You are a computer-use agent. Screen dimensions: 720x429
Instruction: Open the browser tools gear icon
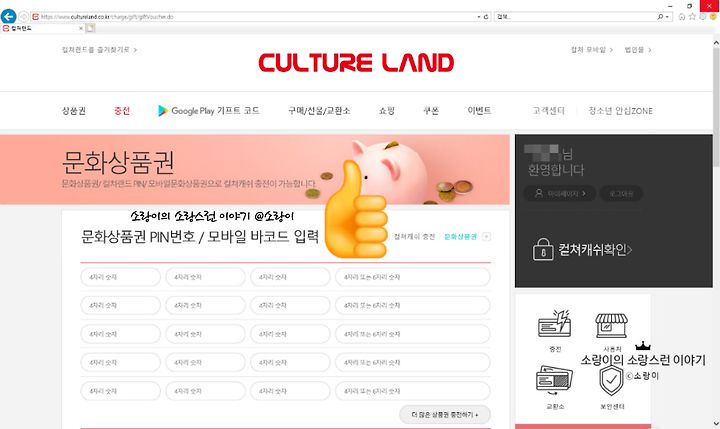703,17
